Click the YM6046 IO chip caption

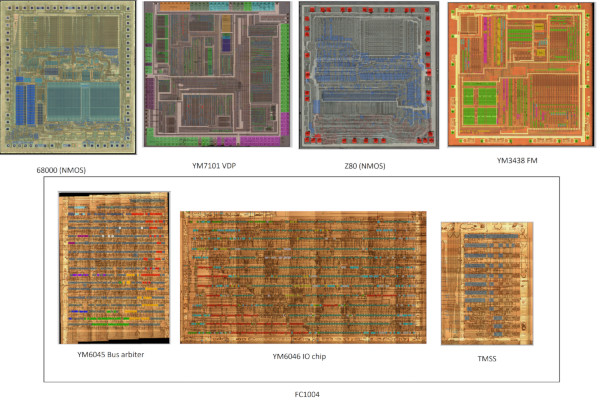pos(299,356)
